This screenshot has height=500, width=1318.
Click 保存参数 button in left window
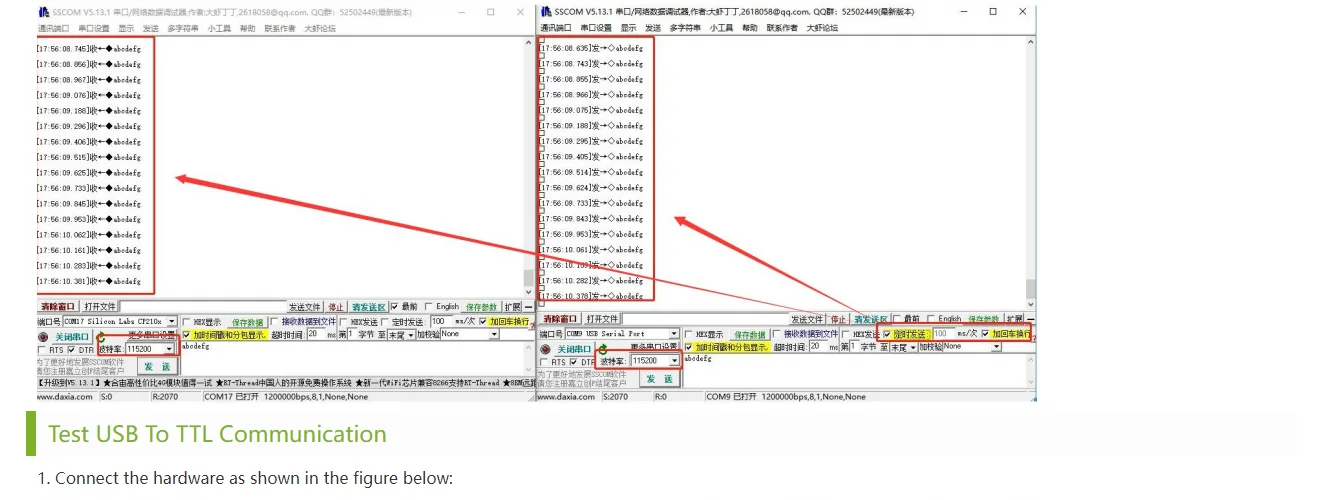tap(481, 307)
